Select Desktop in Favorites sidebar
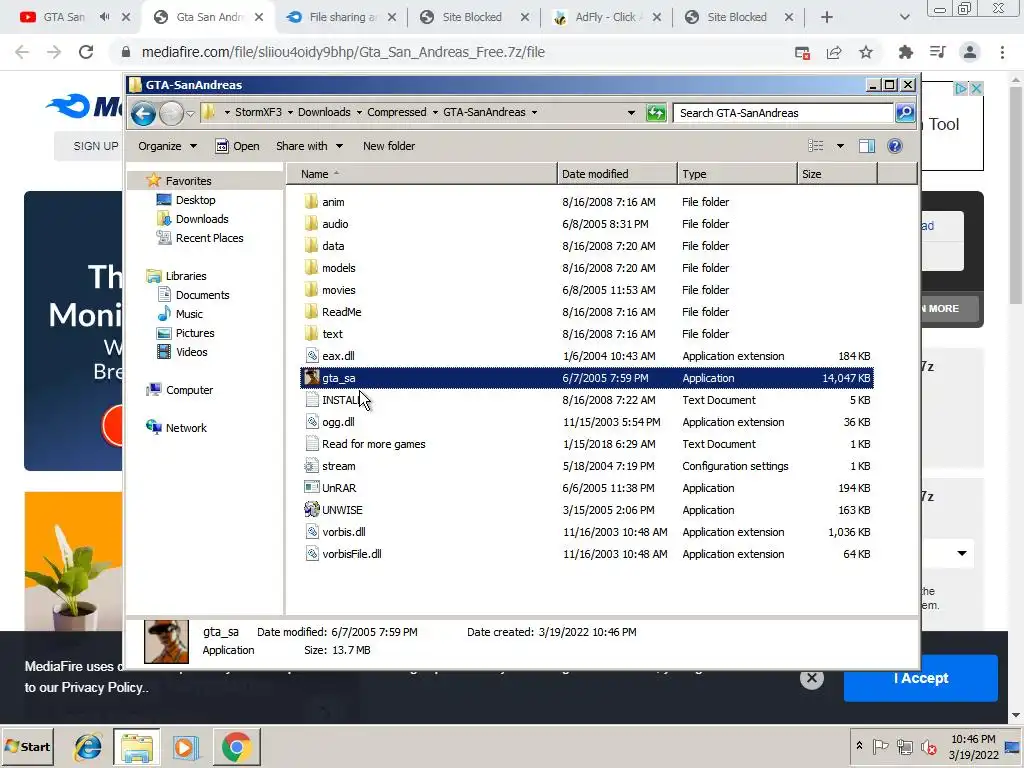 [195, 200]
